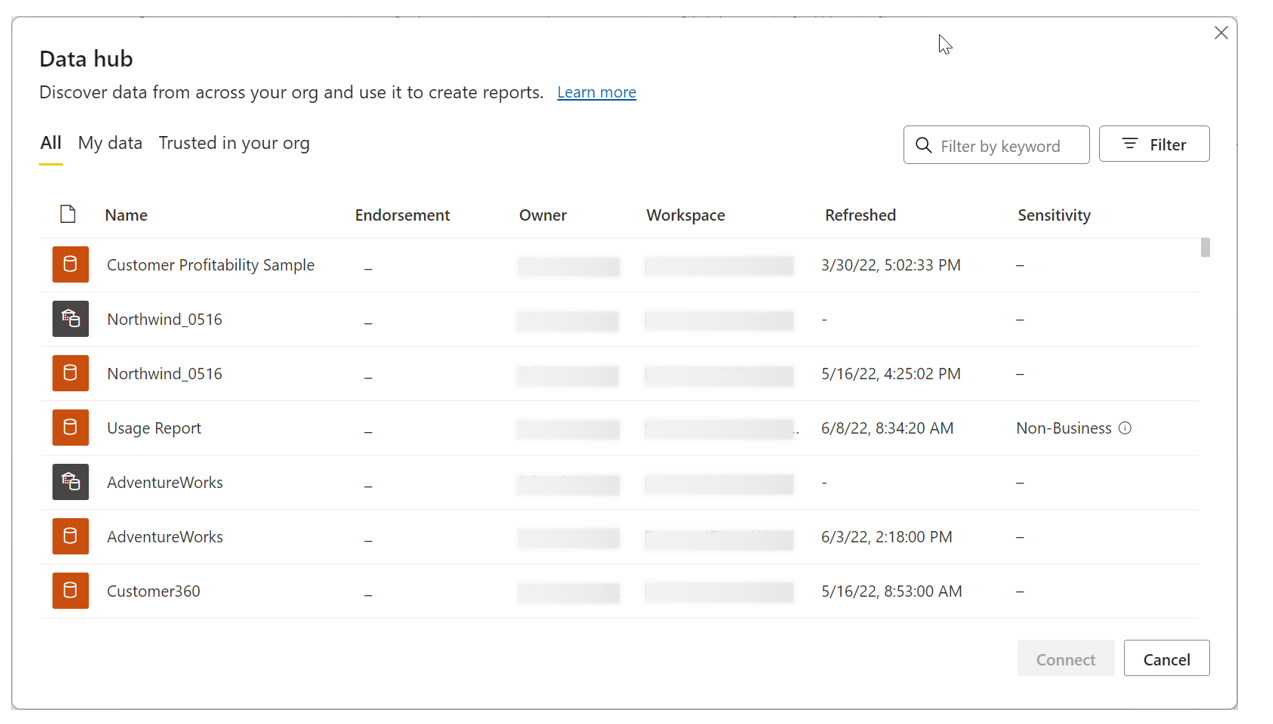Select the Usage Report dataset icon
Image resolution: width=1273 pixels, height=724 pixels.
pos(70,428)
